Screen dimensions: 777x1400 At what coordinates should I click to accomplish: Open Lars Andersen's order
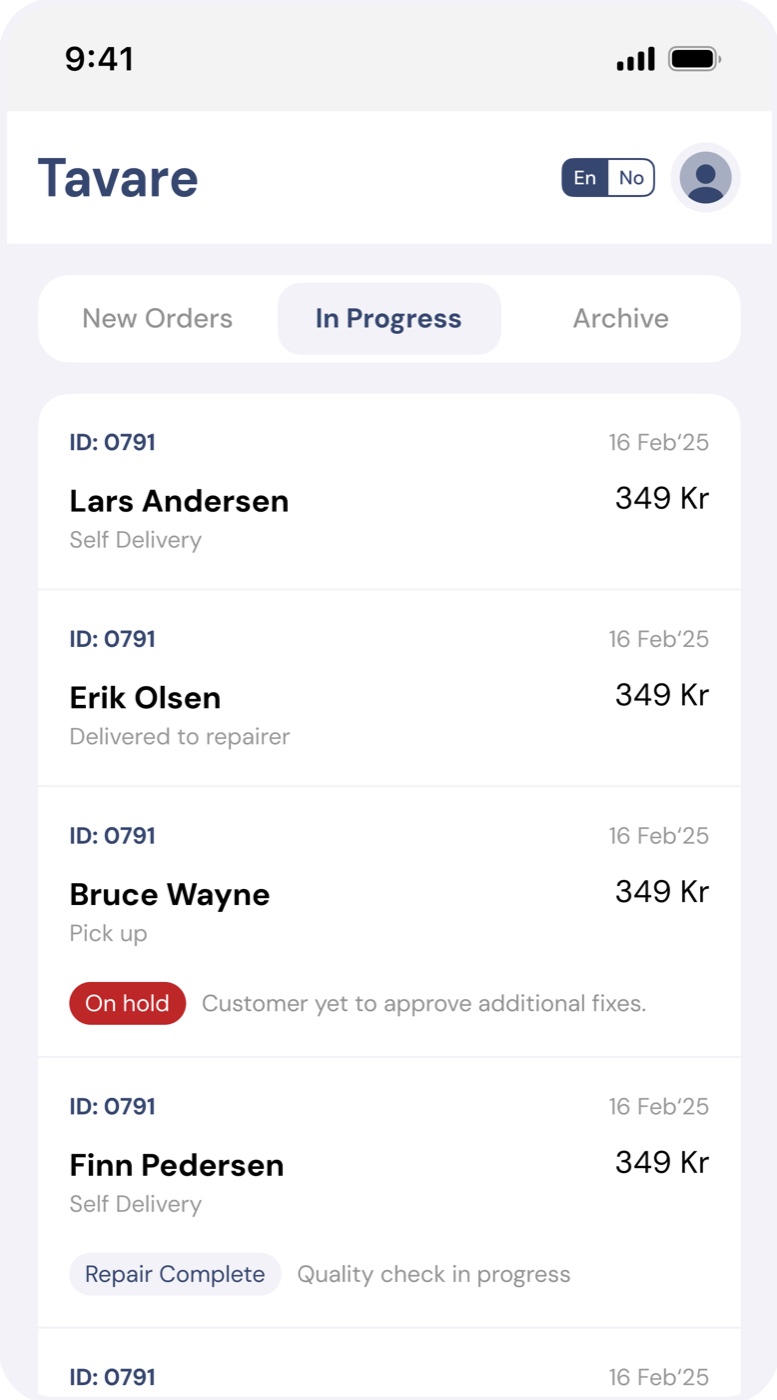(389, 492)
